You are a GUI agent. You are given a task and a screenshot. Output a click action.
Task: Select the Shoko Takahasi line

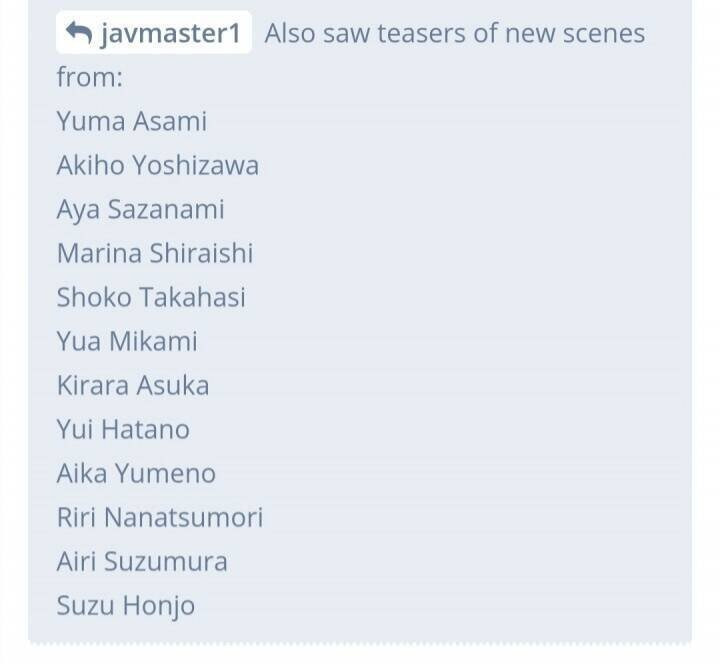pyautogui.click(x=151, y=297)
